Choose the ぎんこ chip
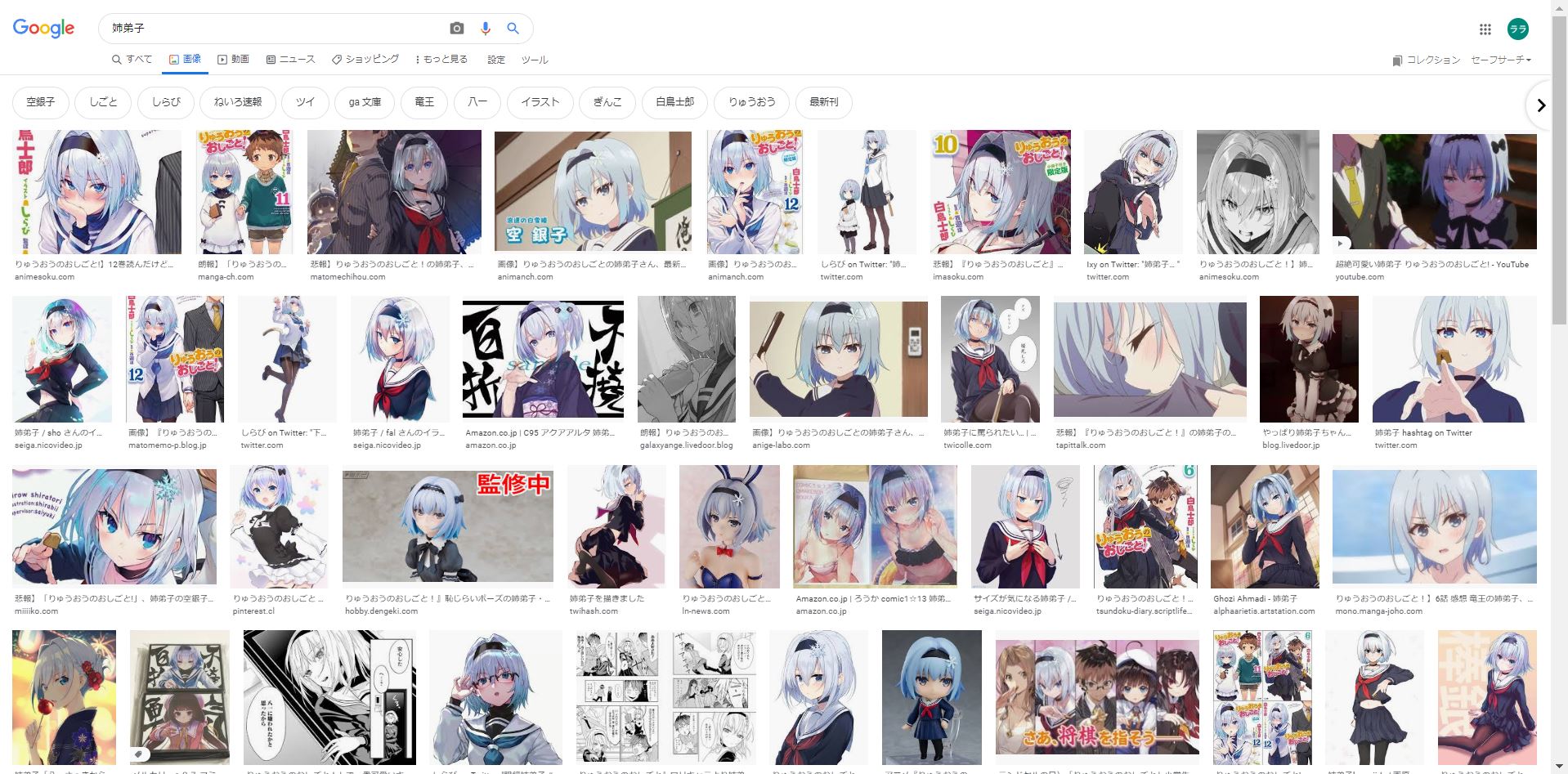Screen dimensions: 1568x774 pyautogui.click(x=607, y=102)
